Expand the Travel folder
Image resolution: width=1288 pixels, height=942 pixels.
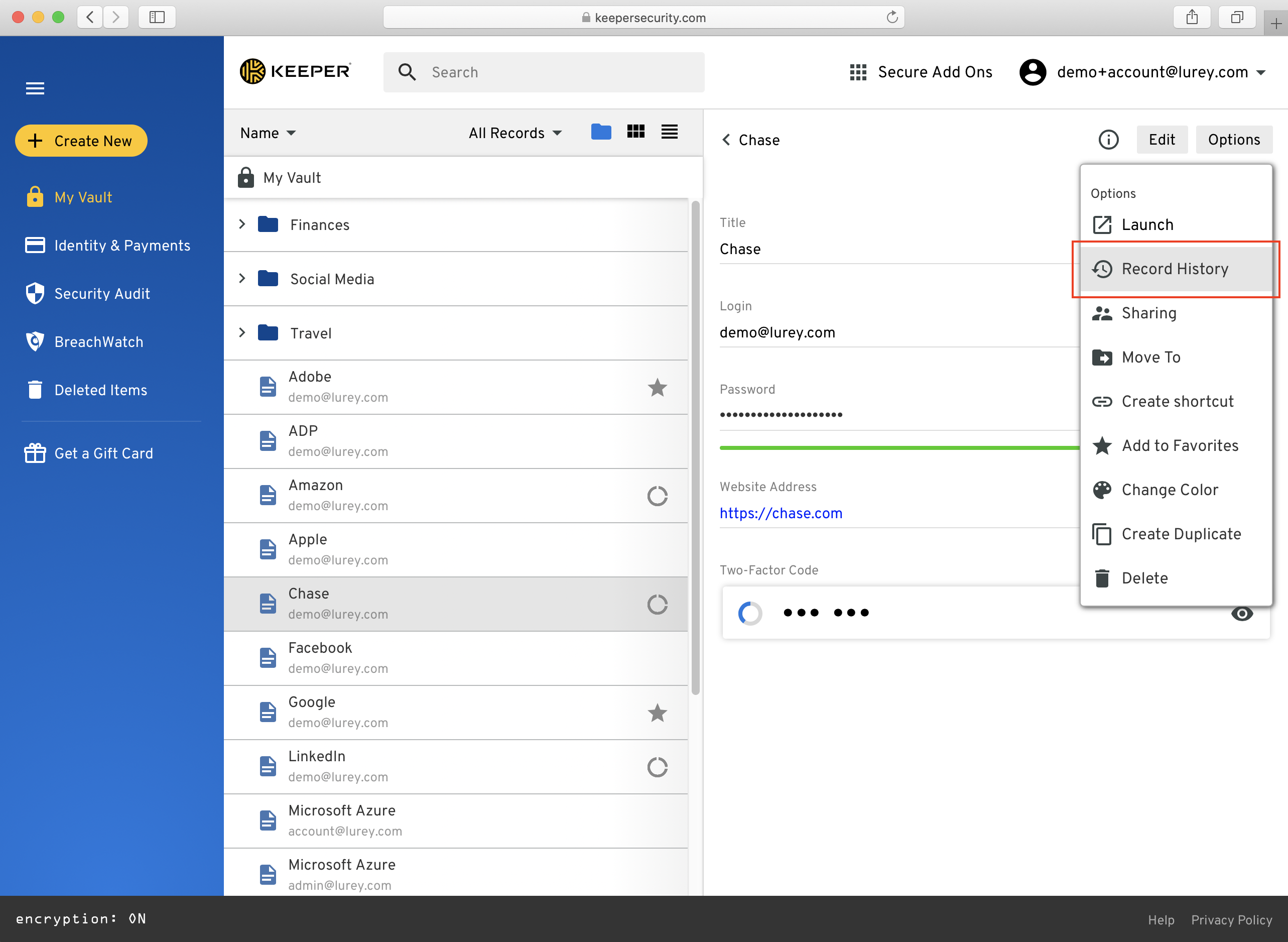(x=242, y=332)
